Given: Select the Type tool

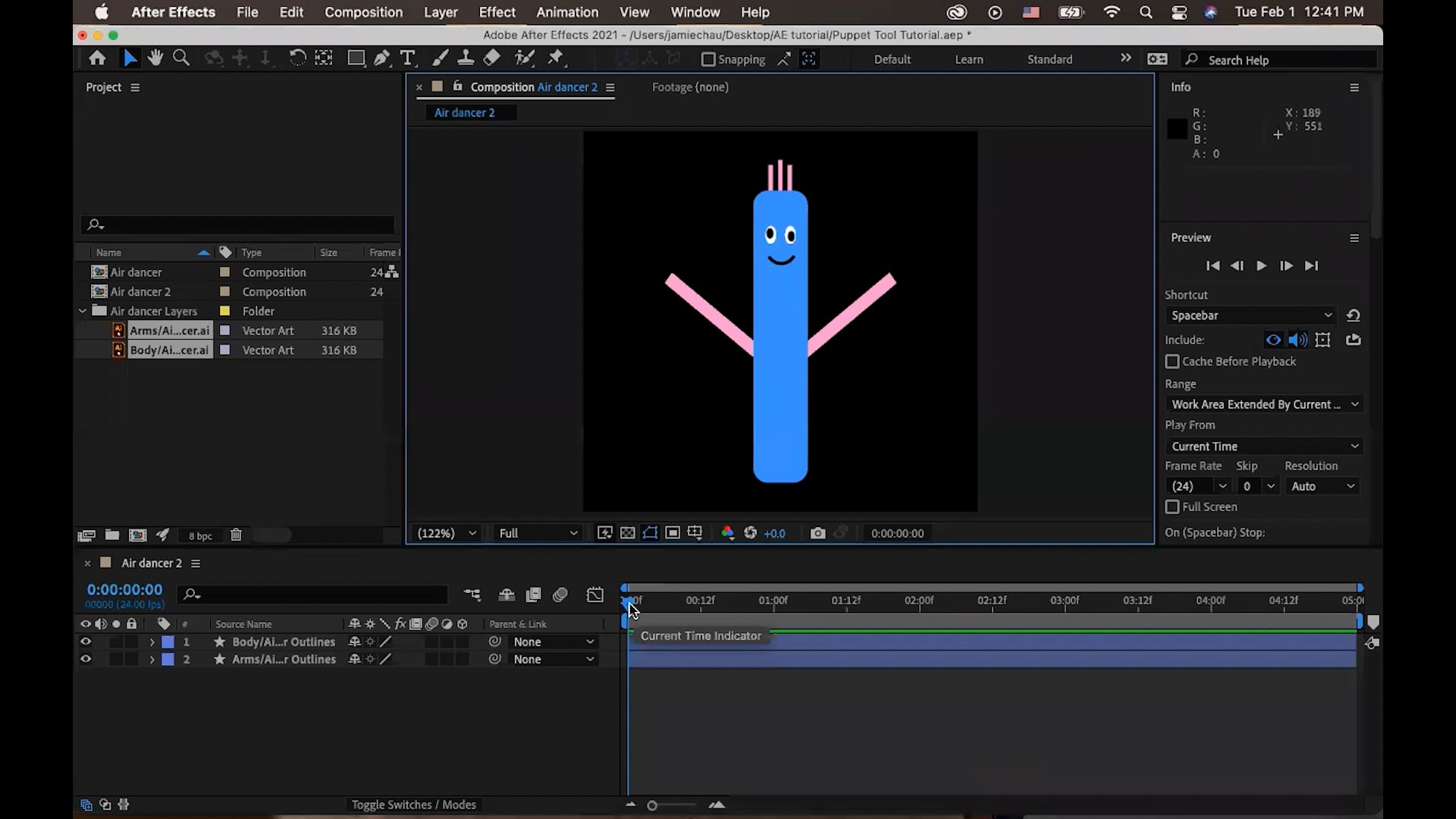Looking at the screenshot, I should click(x=409, y=58).
